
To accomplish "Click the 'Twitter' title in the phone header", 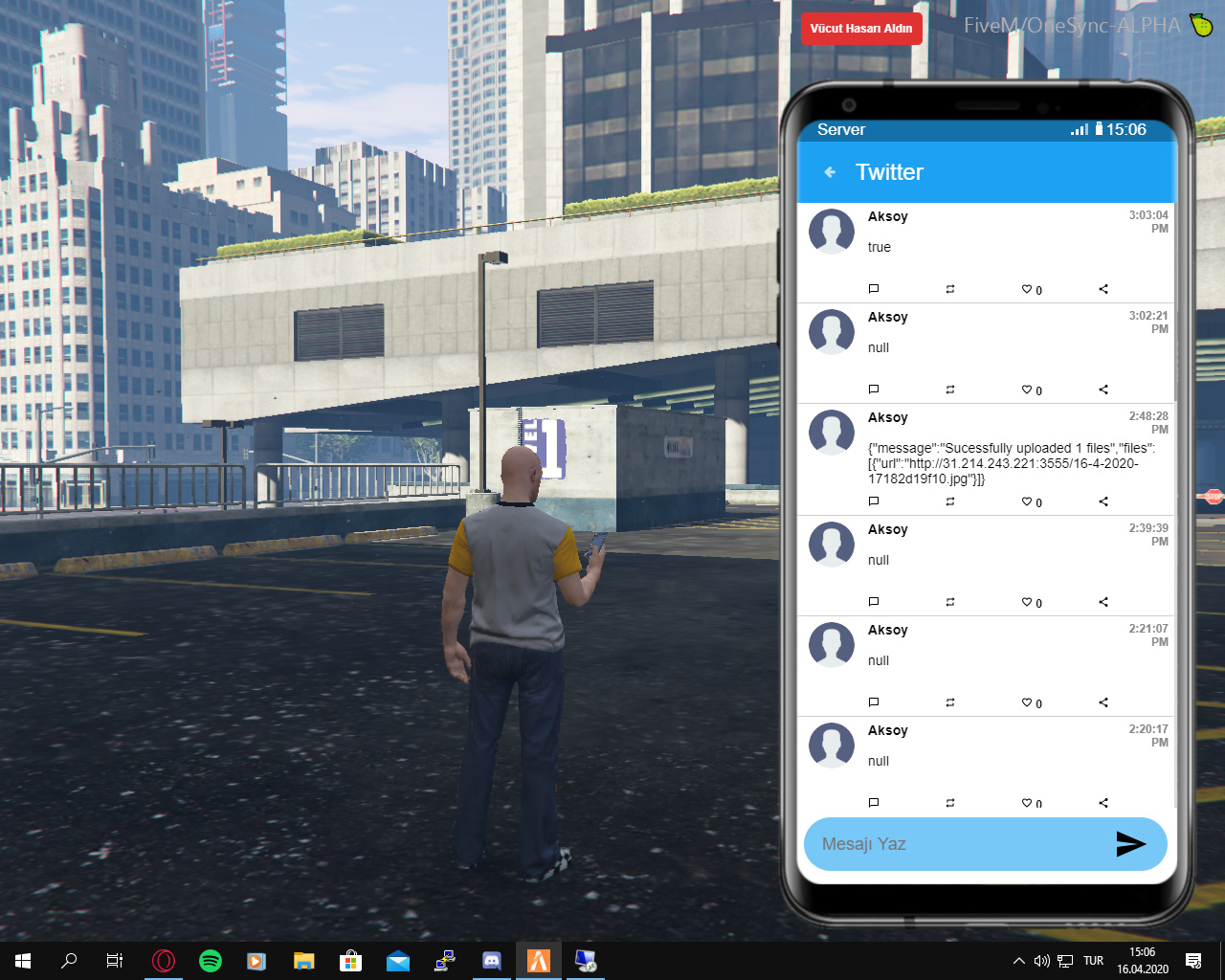I will click(x=889, y=172).
